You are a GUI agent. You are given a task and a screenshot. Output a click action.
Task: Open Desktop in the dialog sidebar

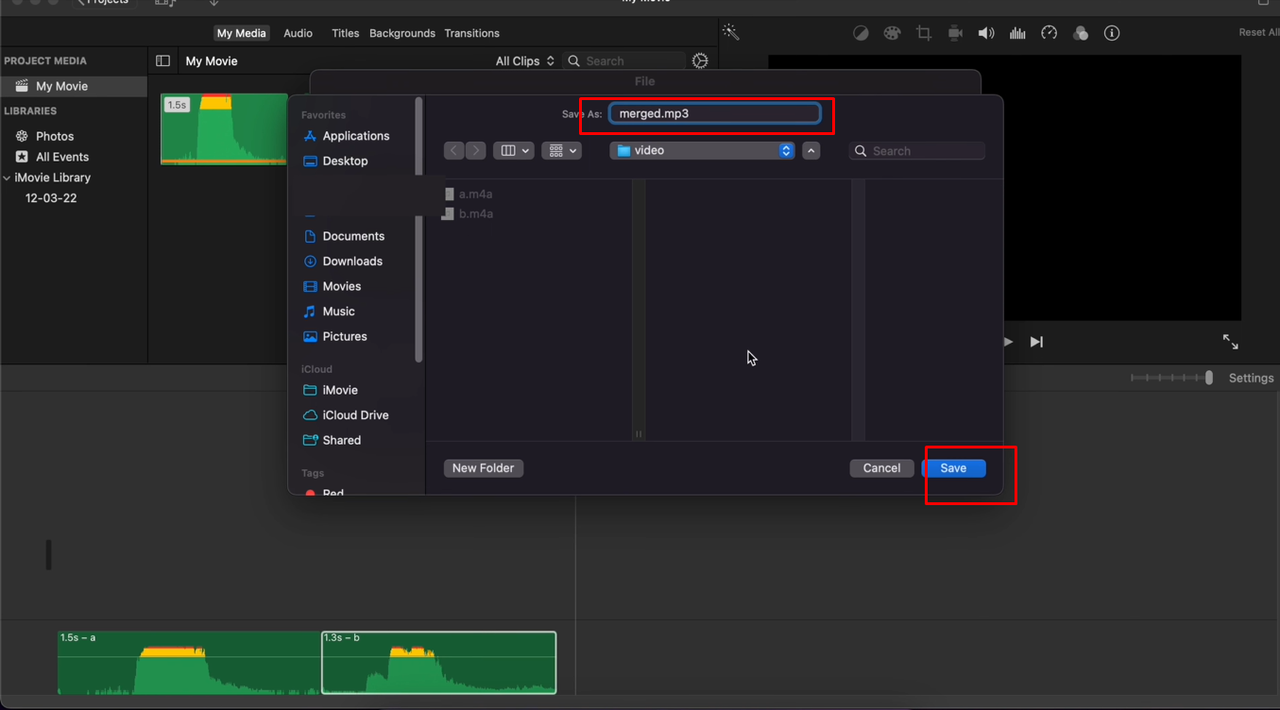click(345, 161)
